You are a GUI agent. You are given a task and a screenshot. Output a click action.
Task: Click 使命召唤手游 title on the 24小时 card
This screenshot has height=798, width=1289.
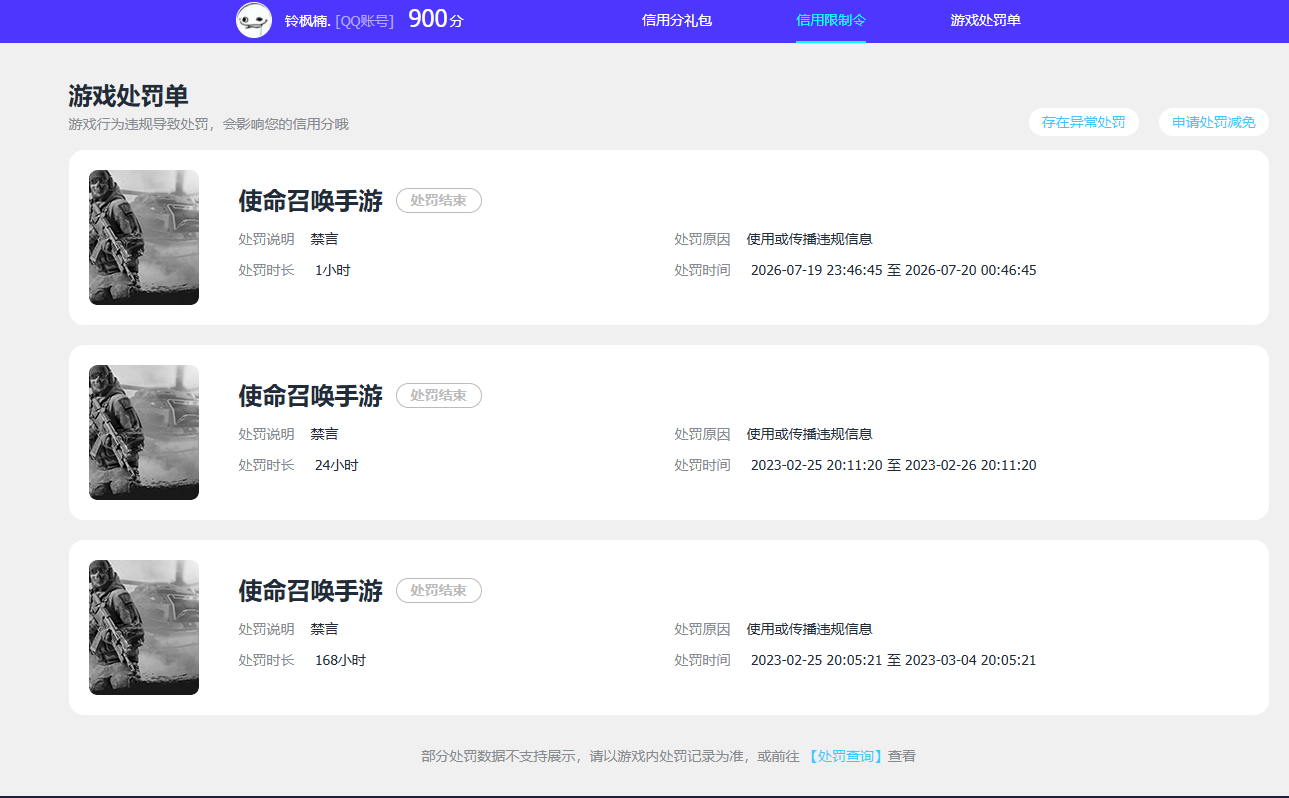click(x=310, y=396)
